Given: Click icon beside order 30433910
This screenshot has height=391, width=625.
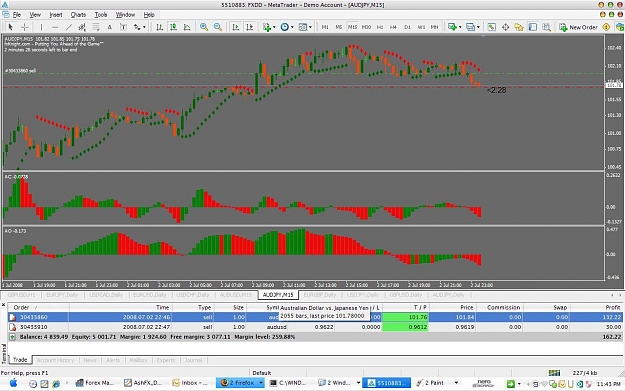Looking at the screenshot, I should 12,327.
